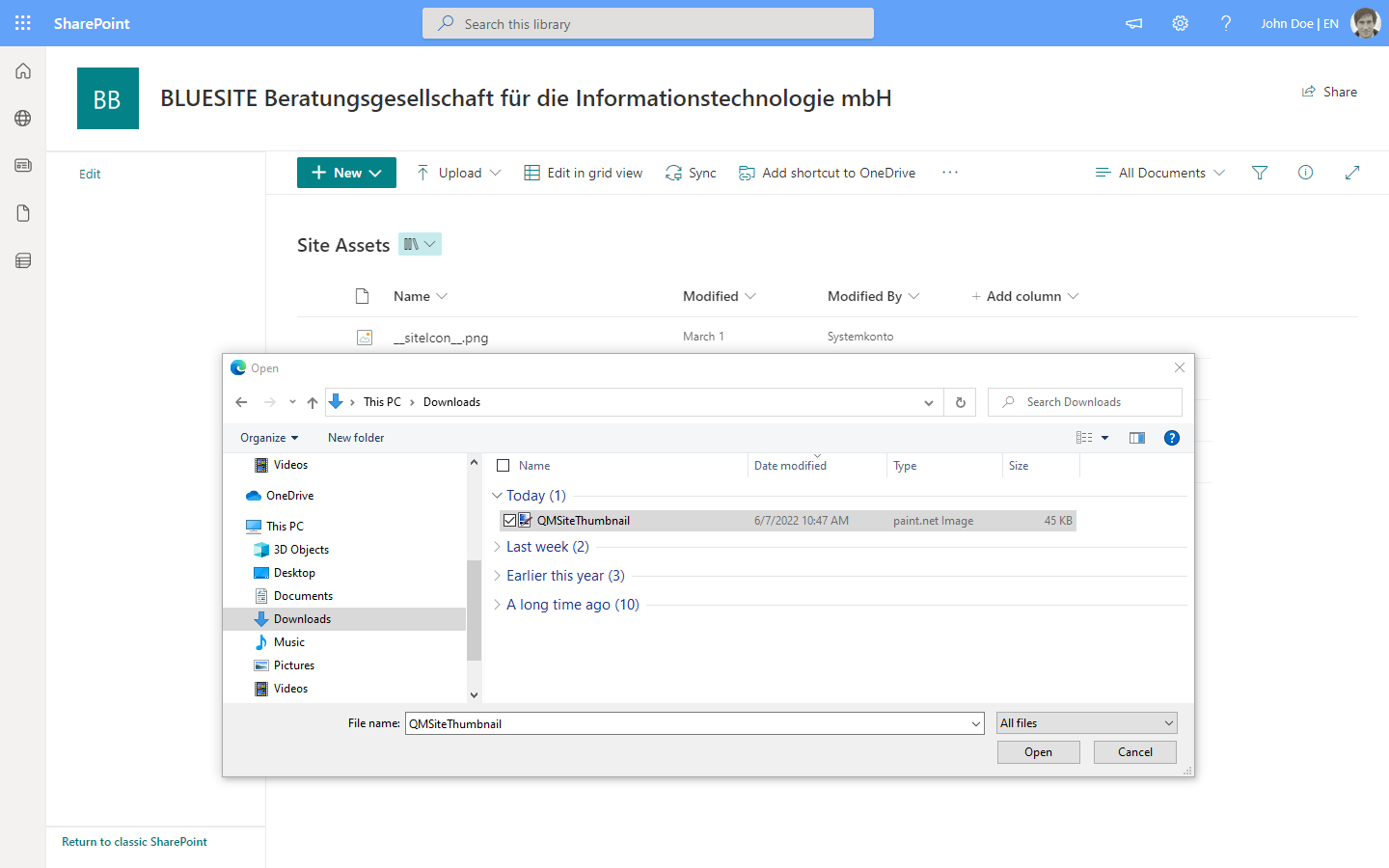Open the New button dropdown
The height and width of the screenshot is (868, 1389).
click(346, 173)
